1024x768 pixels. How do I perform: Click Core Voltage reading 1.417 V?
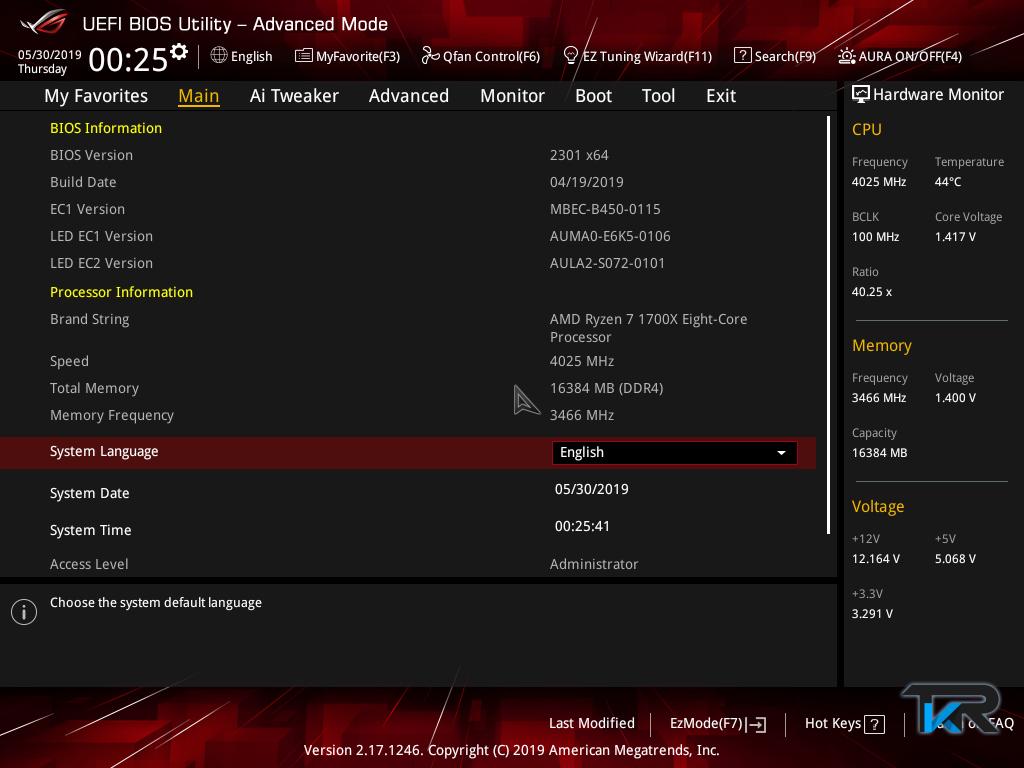click(x=955, y=237)
